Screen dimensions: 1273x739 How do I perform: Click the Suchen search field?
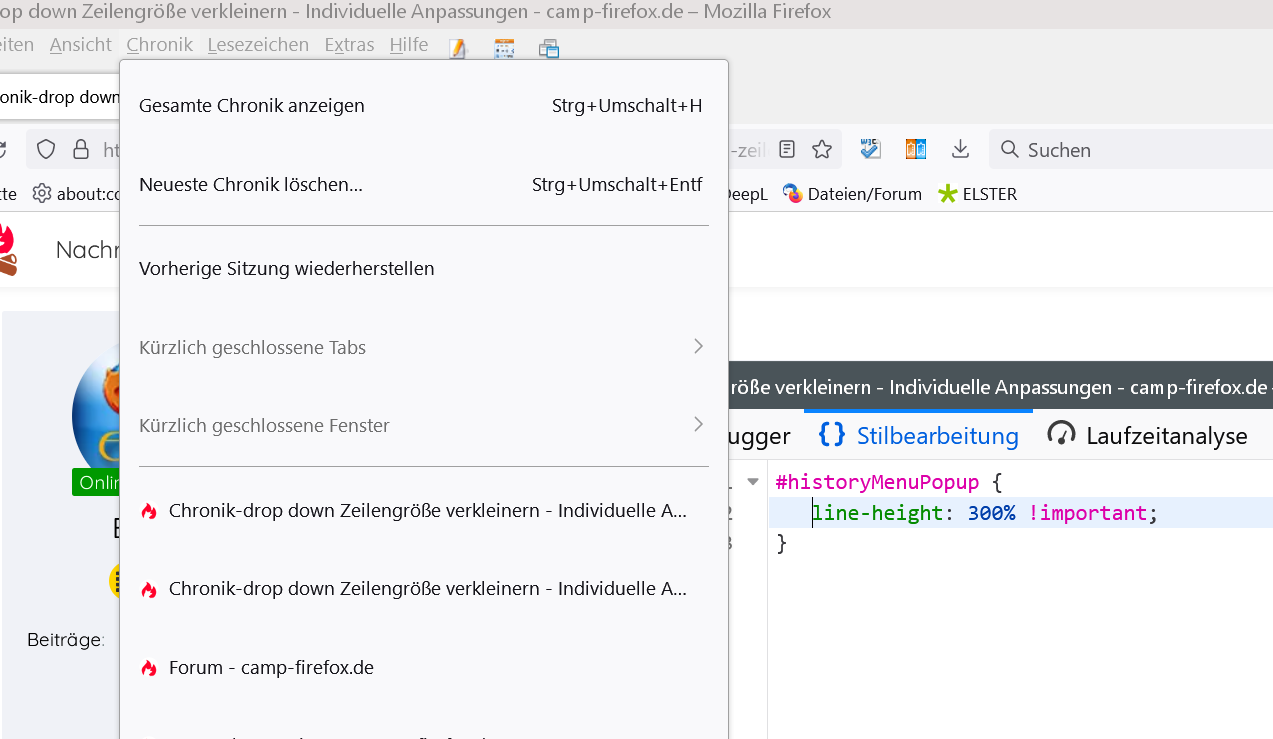coord(1130,150)
